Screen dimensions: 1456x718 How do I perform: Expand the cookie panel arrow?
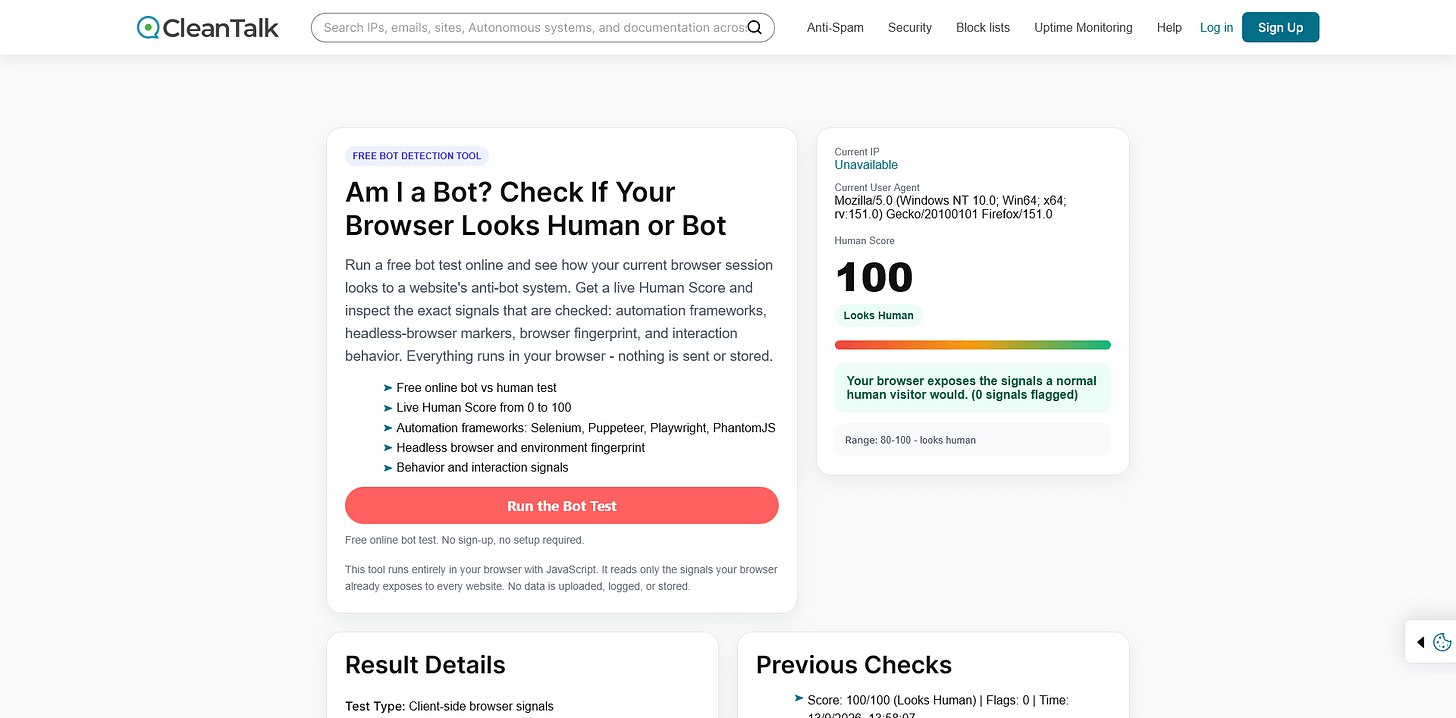[x=1420, y=642]
